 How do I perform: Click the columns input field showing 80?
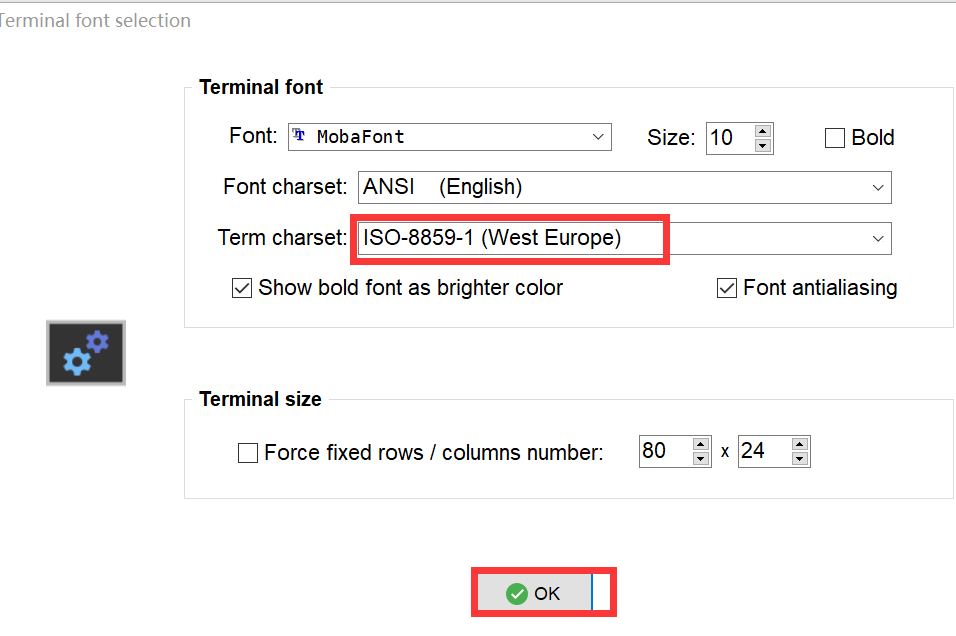point(666,451)
